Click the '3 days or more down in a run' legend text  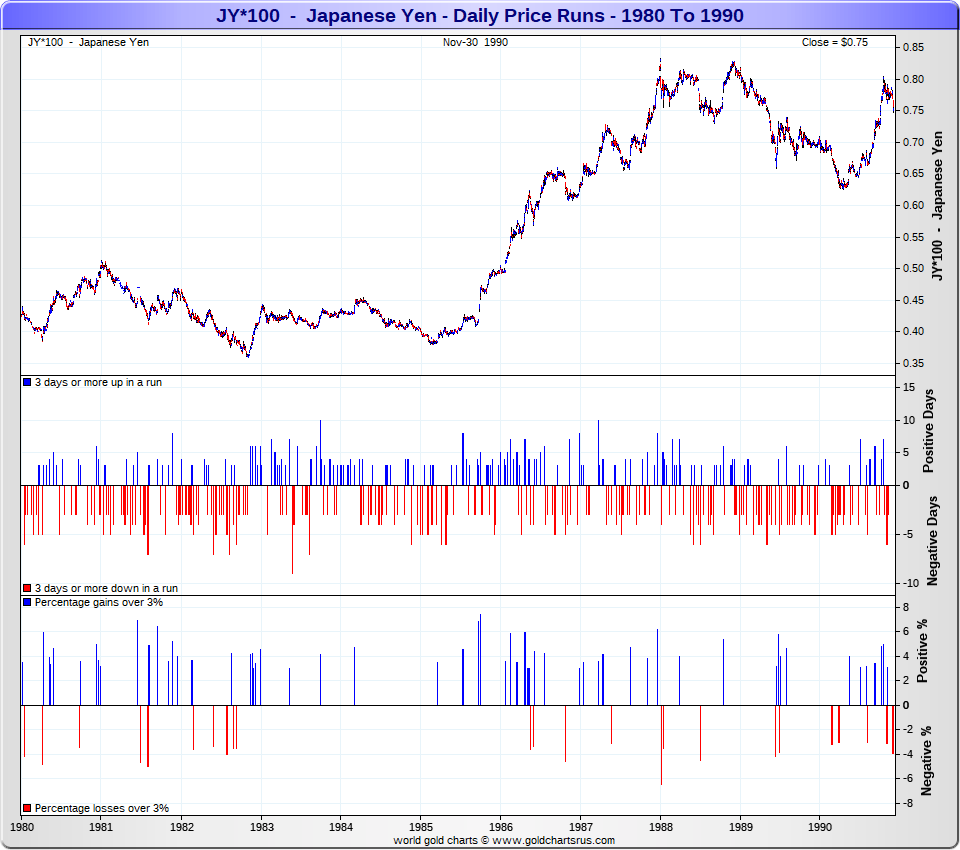pyautogui.click(x=106, y=588)
